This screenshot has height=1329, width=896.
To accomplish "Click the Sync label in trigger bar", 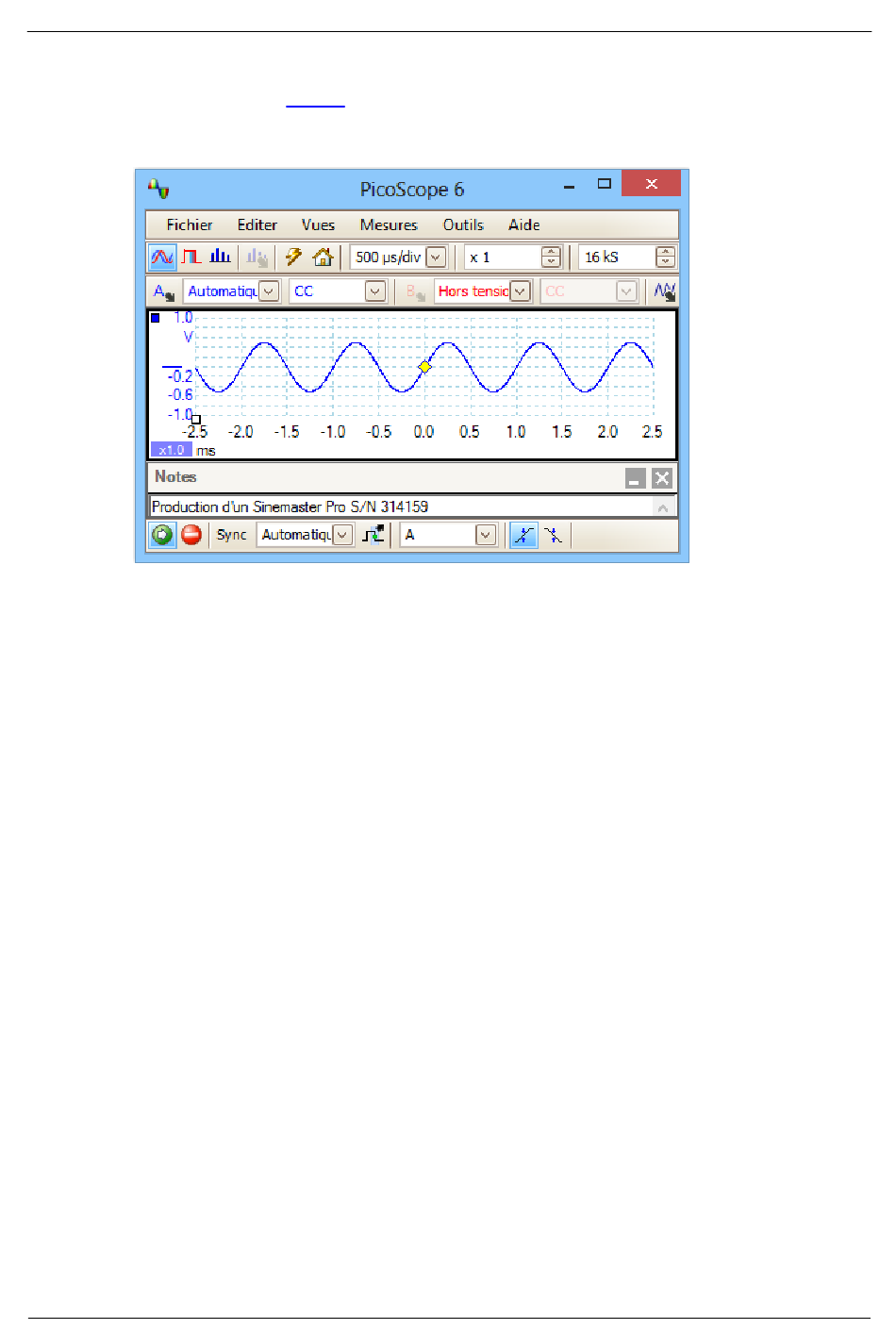I will click(232, 535).
